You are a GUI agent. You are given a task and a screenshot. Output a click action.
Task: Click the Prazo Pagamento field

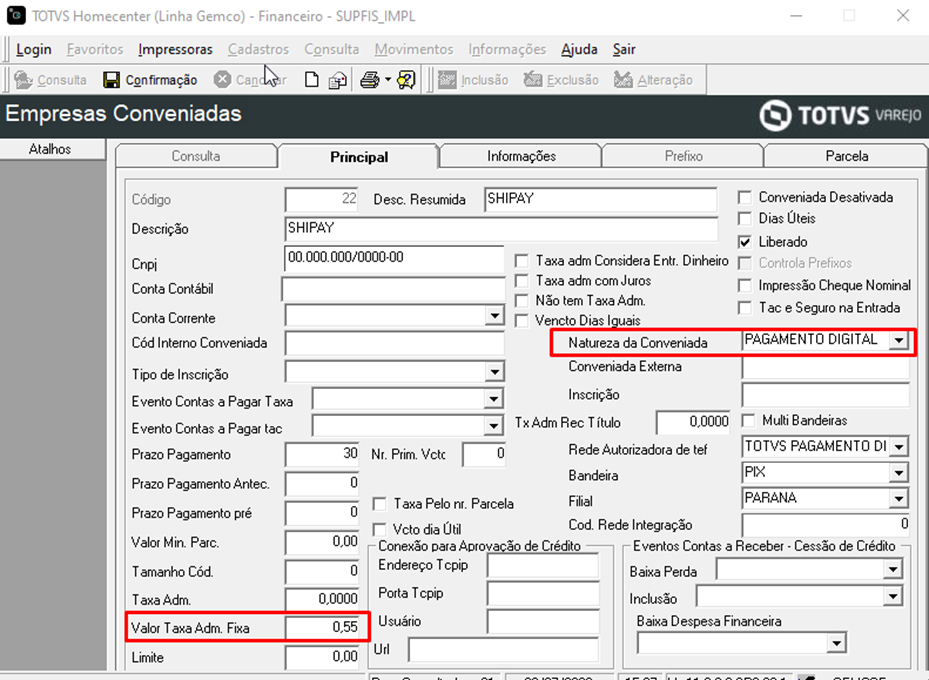[322, 454]
